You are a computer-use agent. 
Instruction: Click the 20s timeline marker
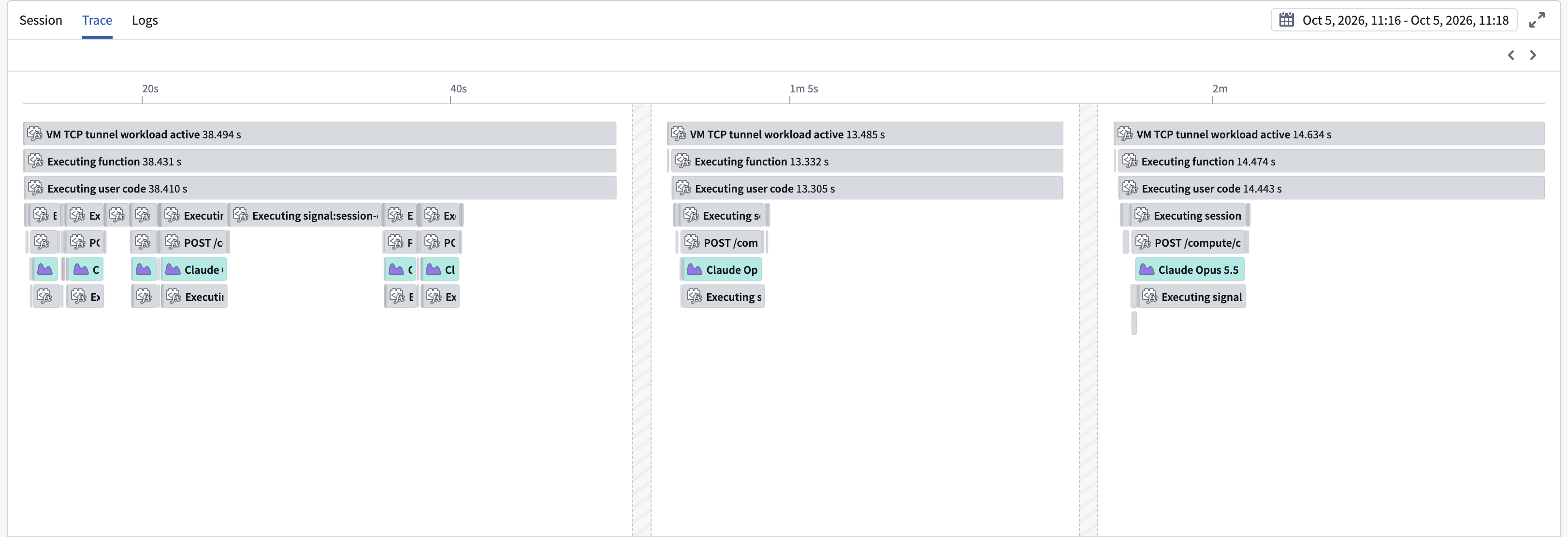point(150,89)
